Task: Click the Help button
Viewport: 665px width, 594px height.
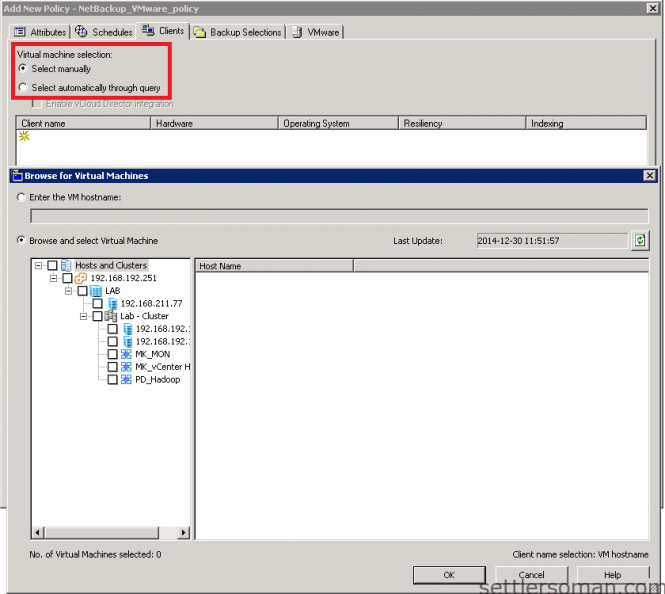Action: click(x=612, y=575)
